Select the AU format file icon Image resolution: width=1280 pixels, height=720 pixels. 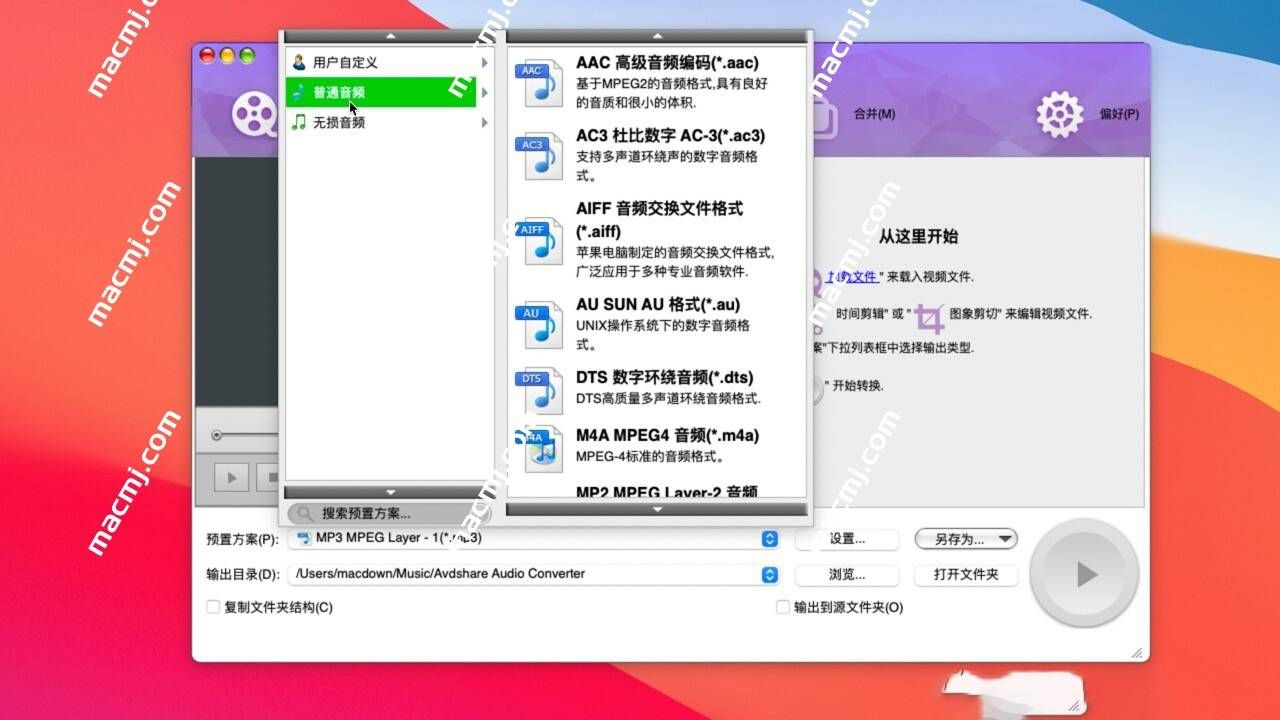[538, 325]
